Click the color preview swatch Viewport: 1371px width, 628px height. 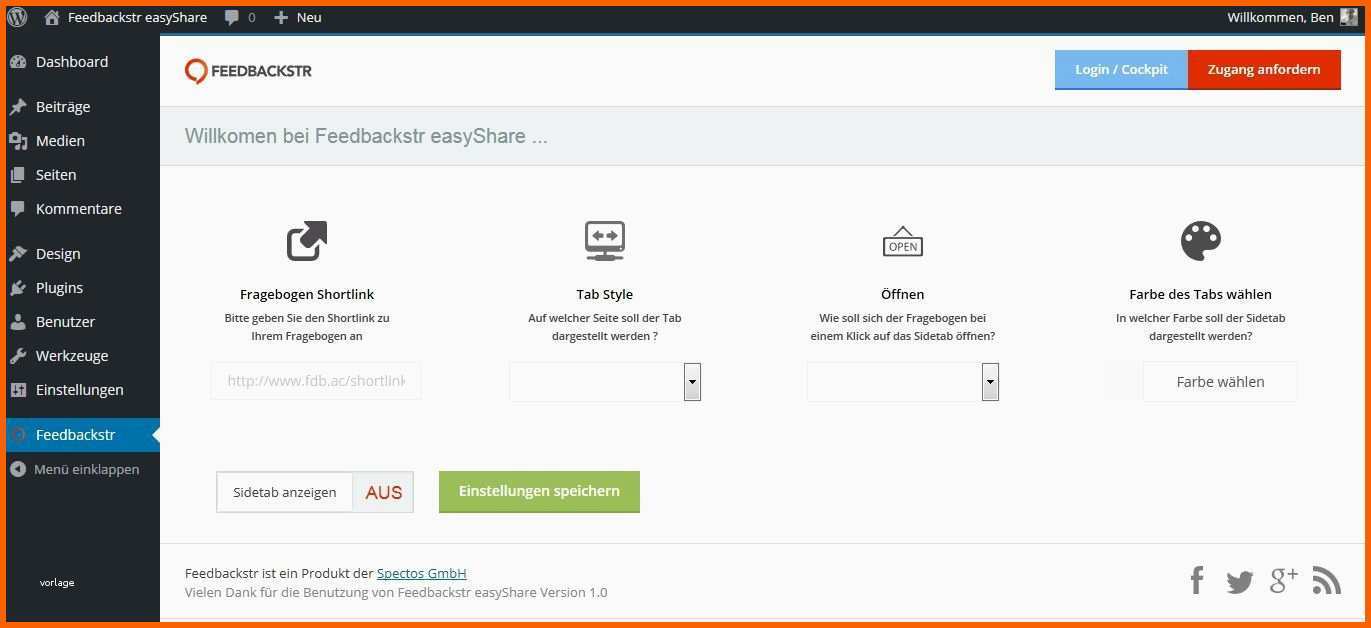[1122, 382]
